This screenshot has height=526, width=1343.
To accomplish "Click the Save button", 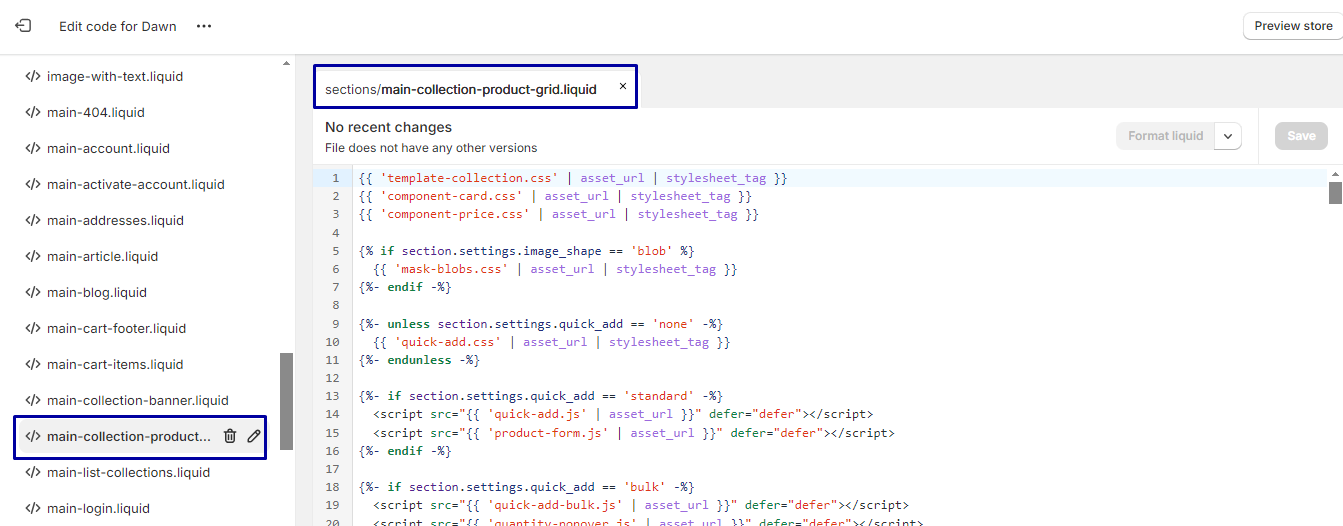I will [1301, 136].
